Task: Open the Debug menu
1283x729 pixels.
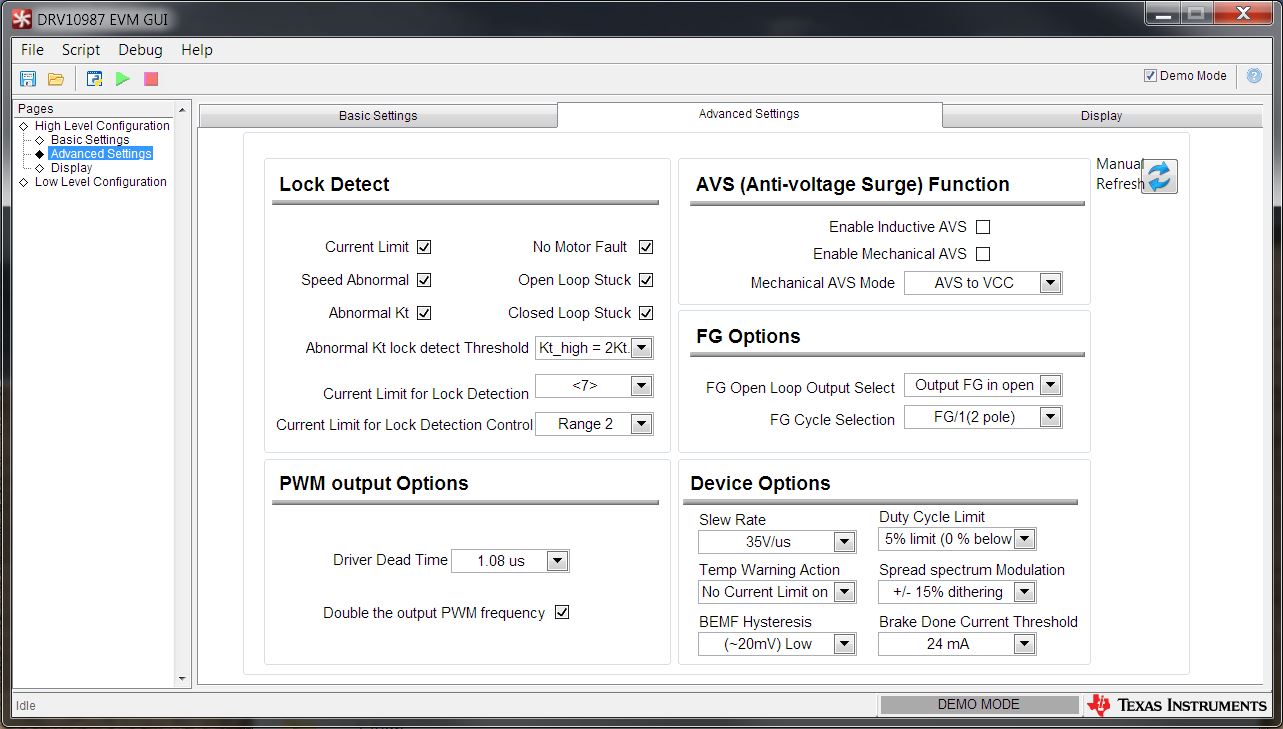Action: (140, 50)
